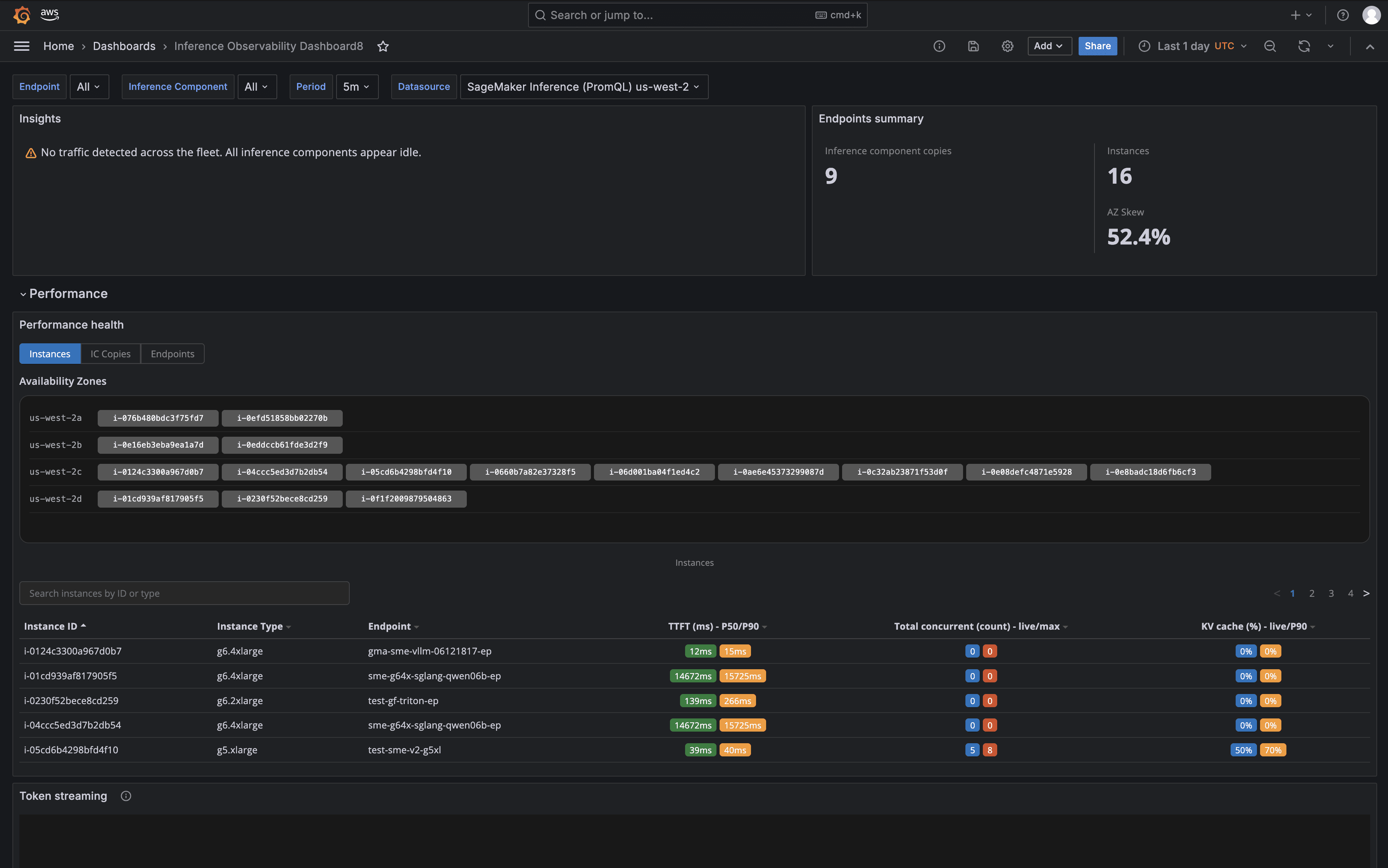Go to Home breadcrumb
Viewport: 1388px width, 868px height.
click(x=59, y=46)
